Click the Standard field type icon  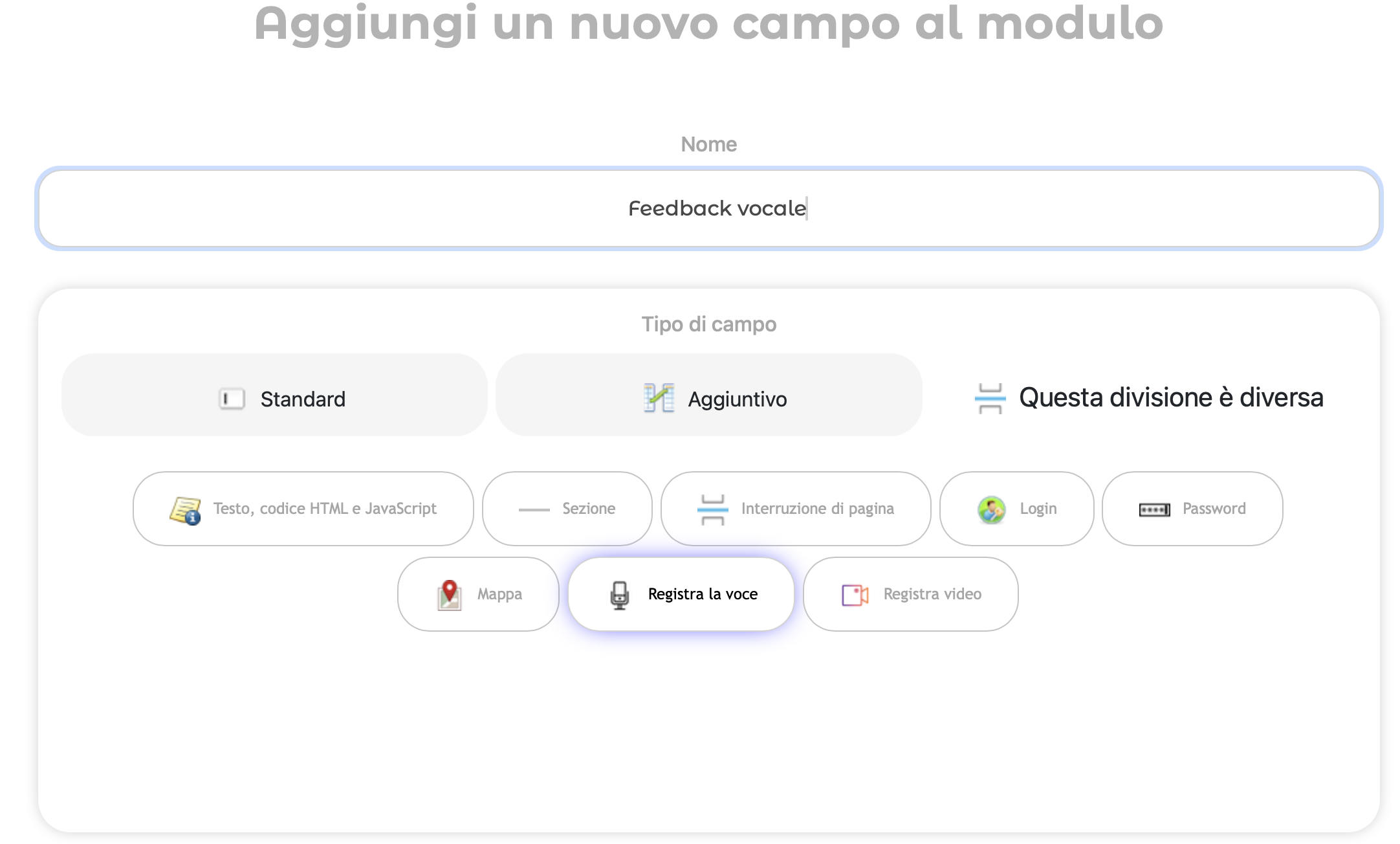[232, 399]
